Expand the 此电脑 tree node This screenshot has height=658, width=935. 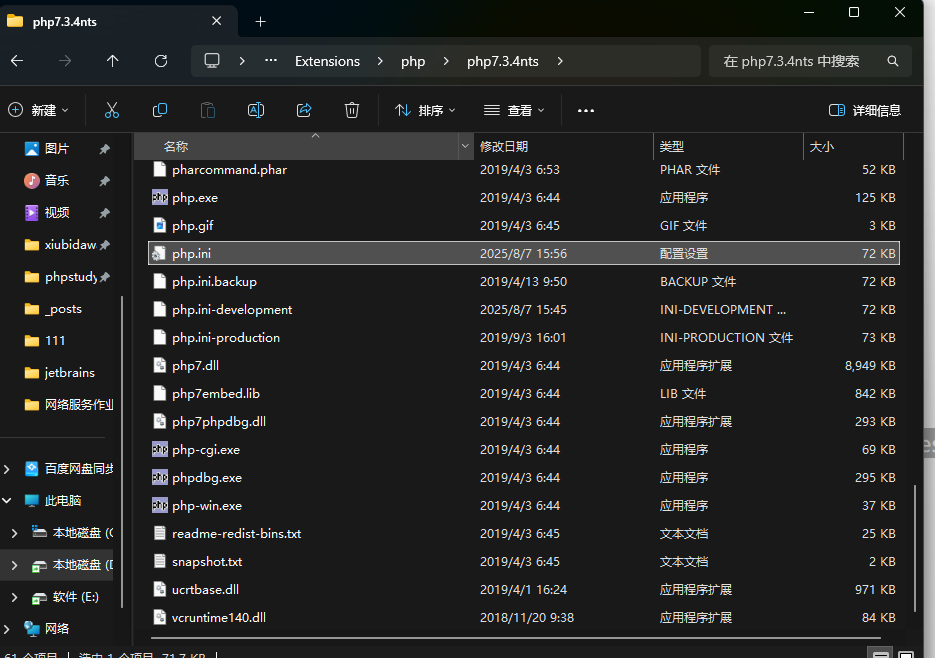click(8, 500)
